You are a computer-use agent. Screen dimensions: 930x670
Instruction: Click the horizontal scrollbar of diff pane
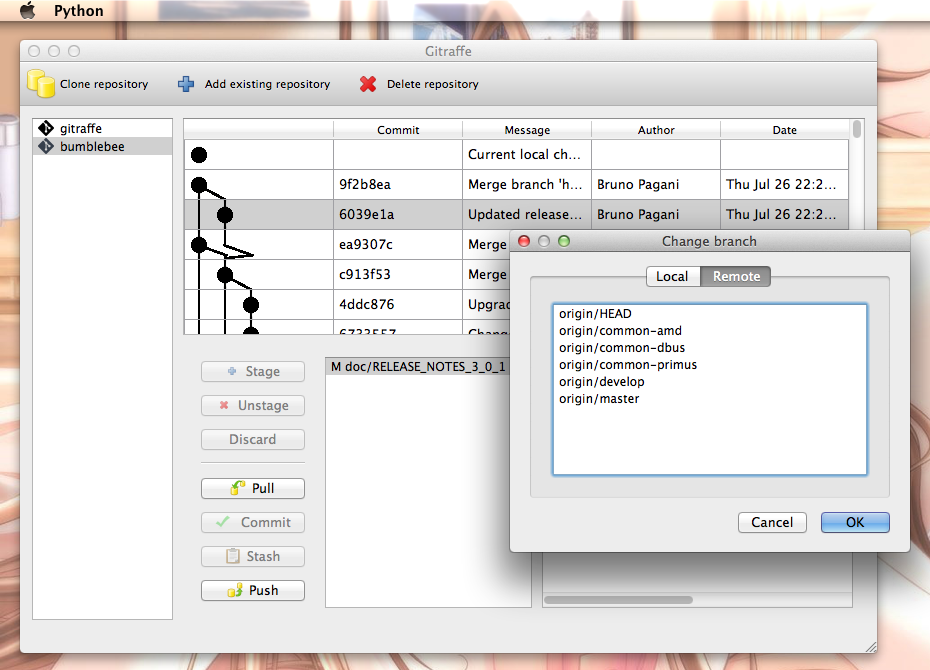pyautogui.click(x=618, y=600)
